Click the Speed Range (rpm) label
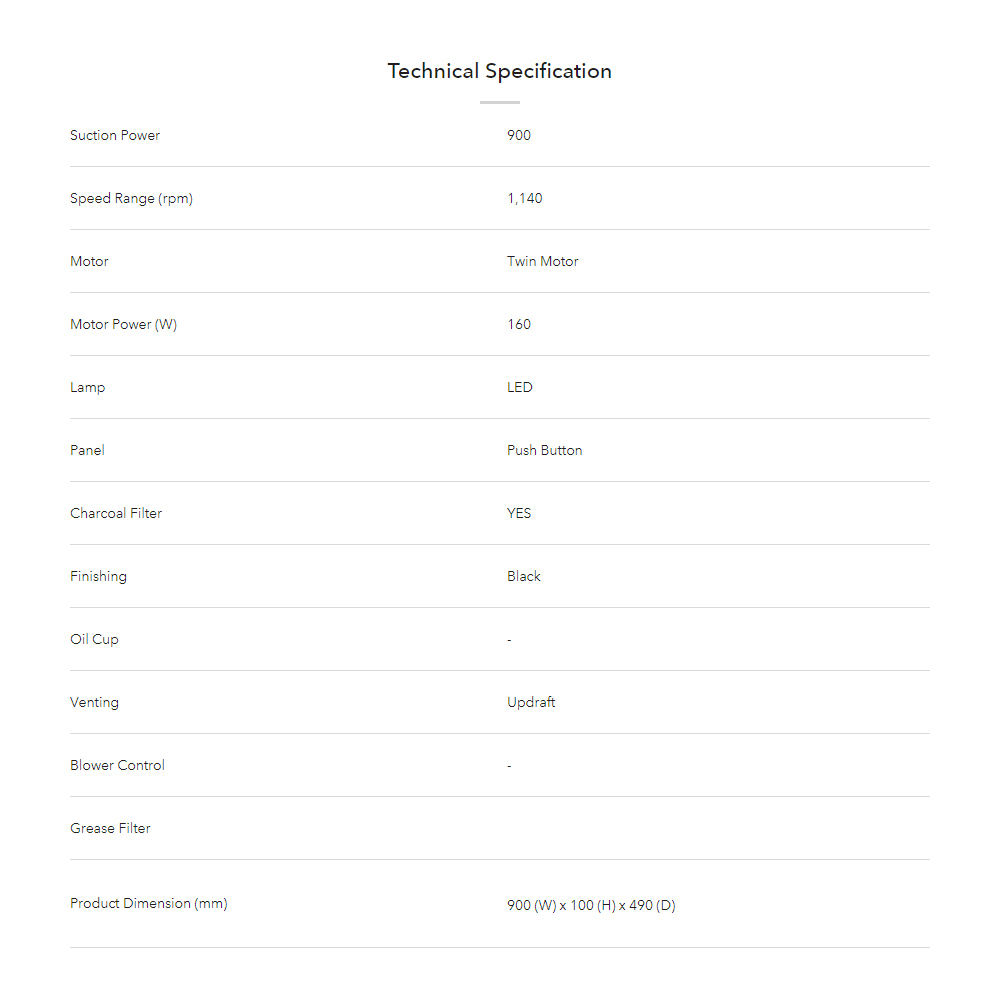1000x1000 pixels. 131,198
